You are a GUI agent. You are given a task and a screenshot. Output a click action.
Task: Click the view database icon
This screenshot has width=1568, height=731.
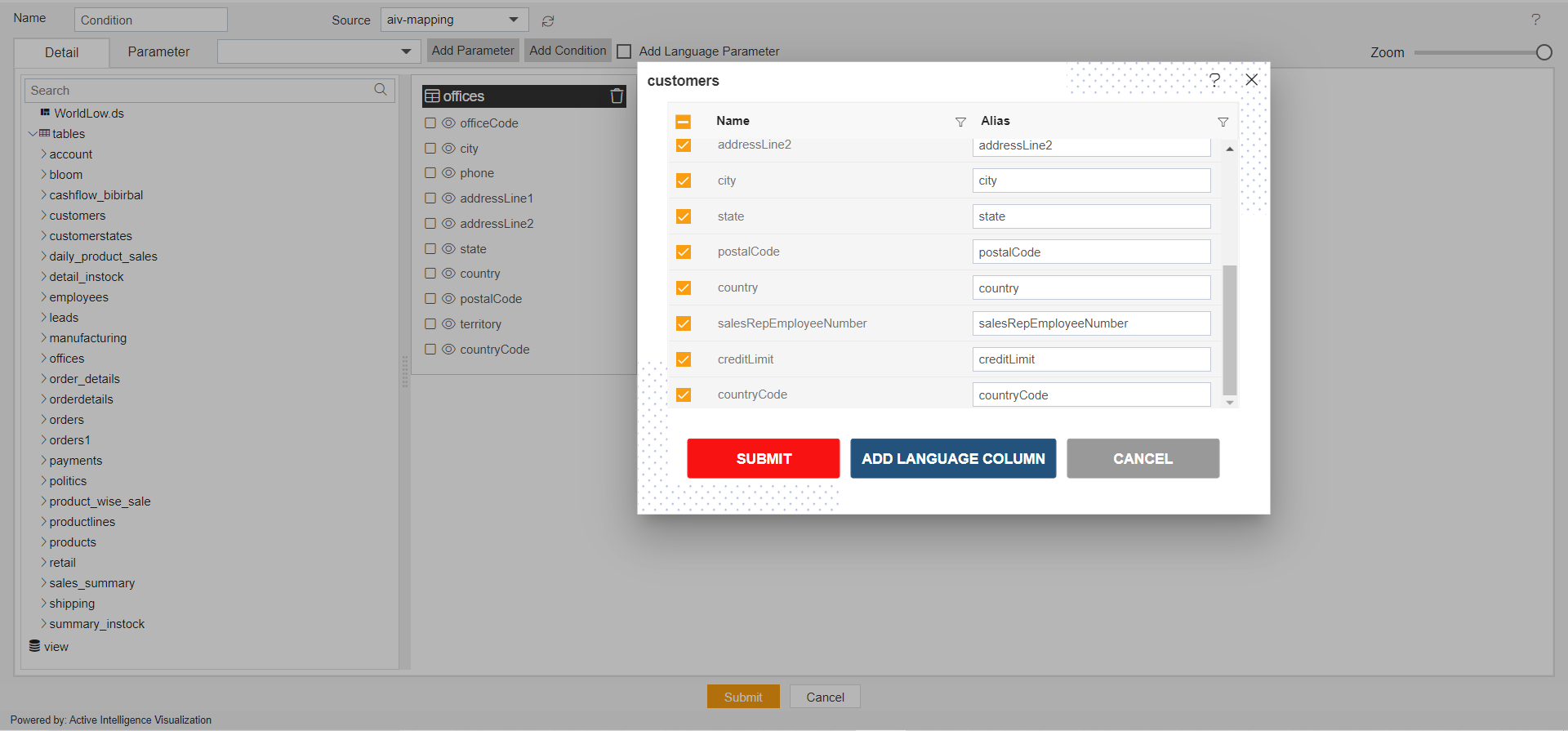click(x=34, y=646)
